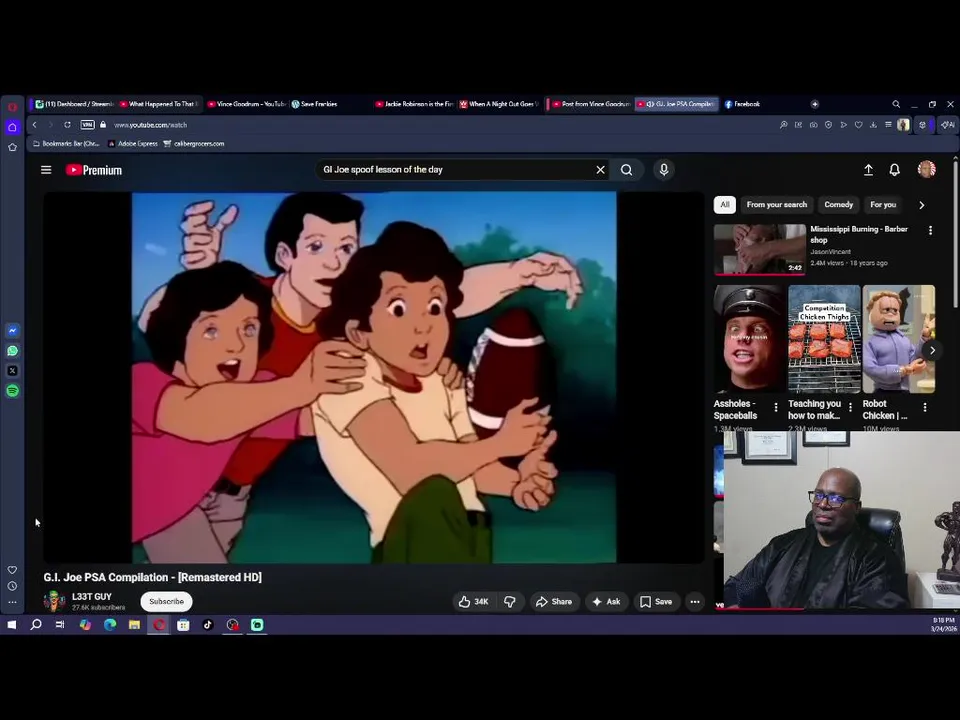Open Opera sidebar heart bookmarks icon
960x720 pixels.
point(12,570)
